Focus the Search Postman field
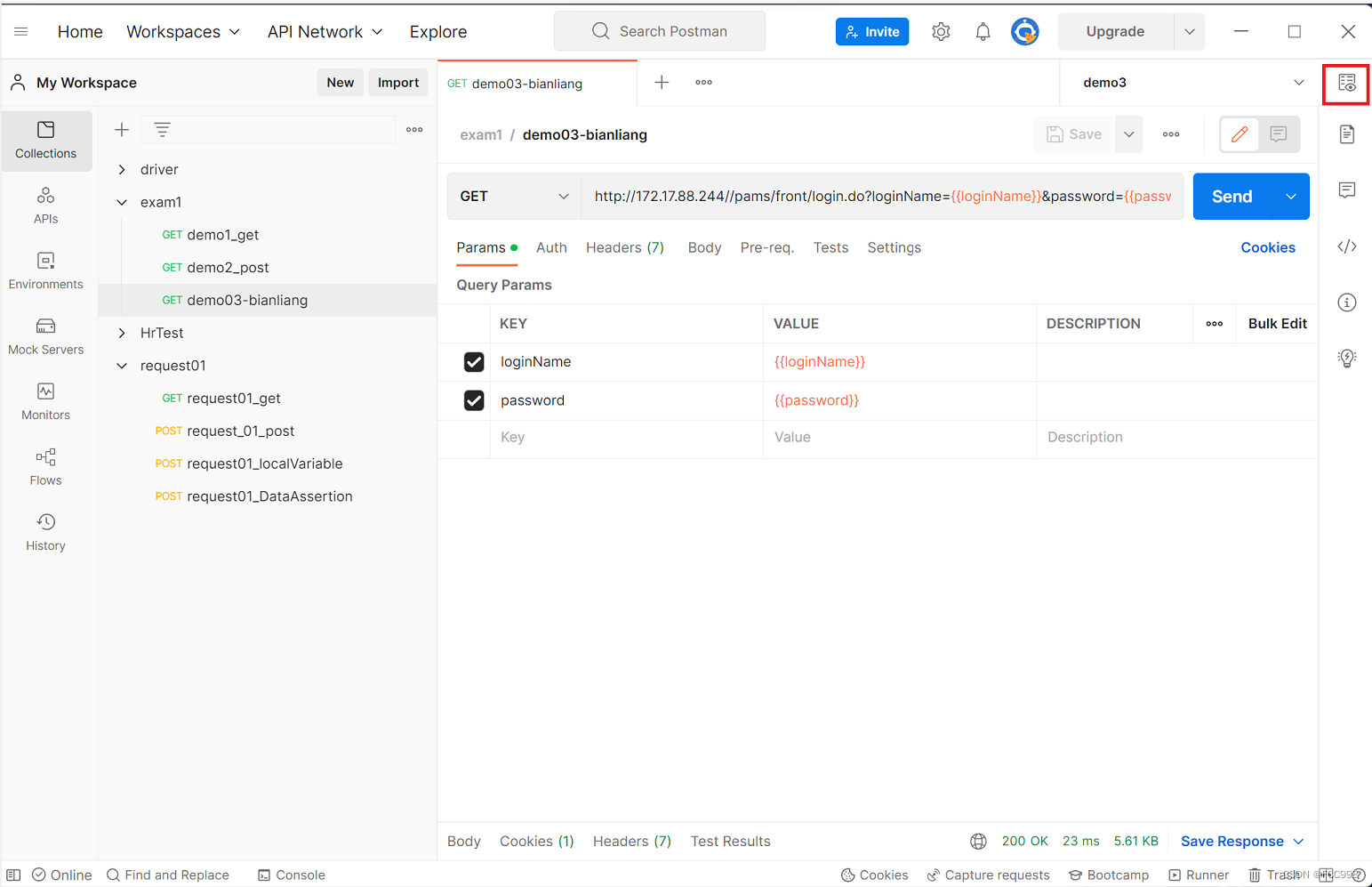 660,32
